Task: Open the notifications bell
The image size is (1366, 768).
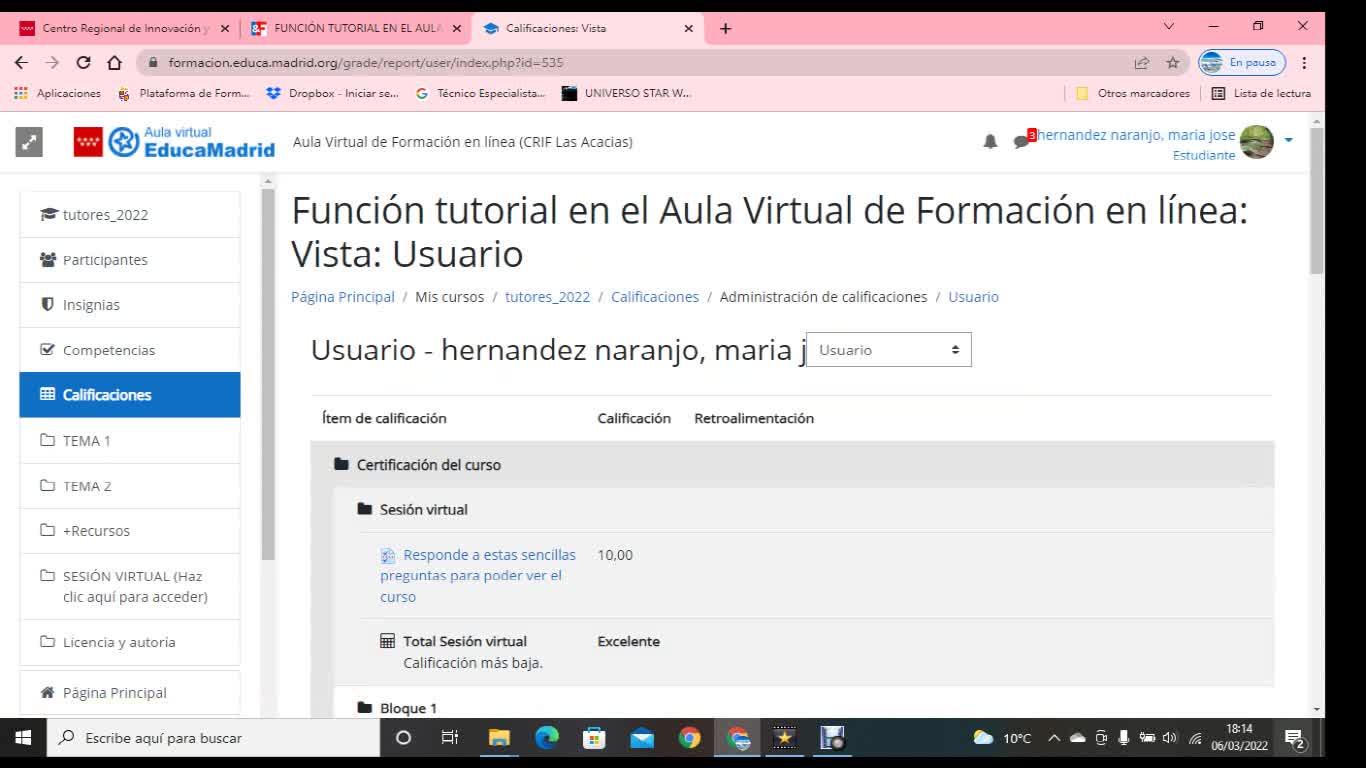Action: [x=990, y=142]
